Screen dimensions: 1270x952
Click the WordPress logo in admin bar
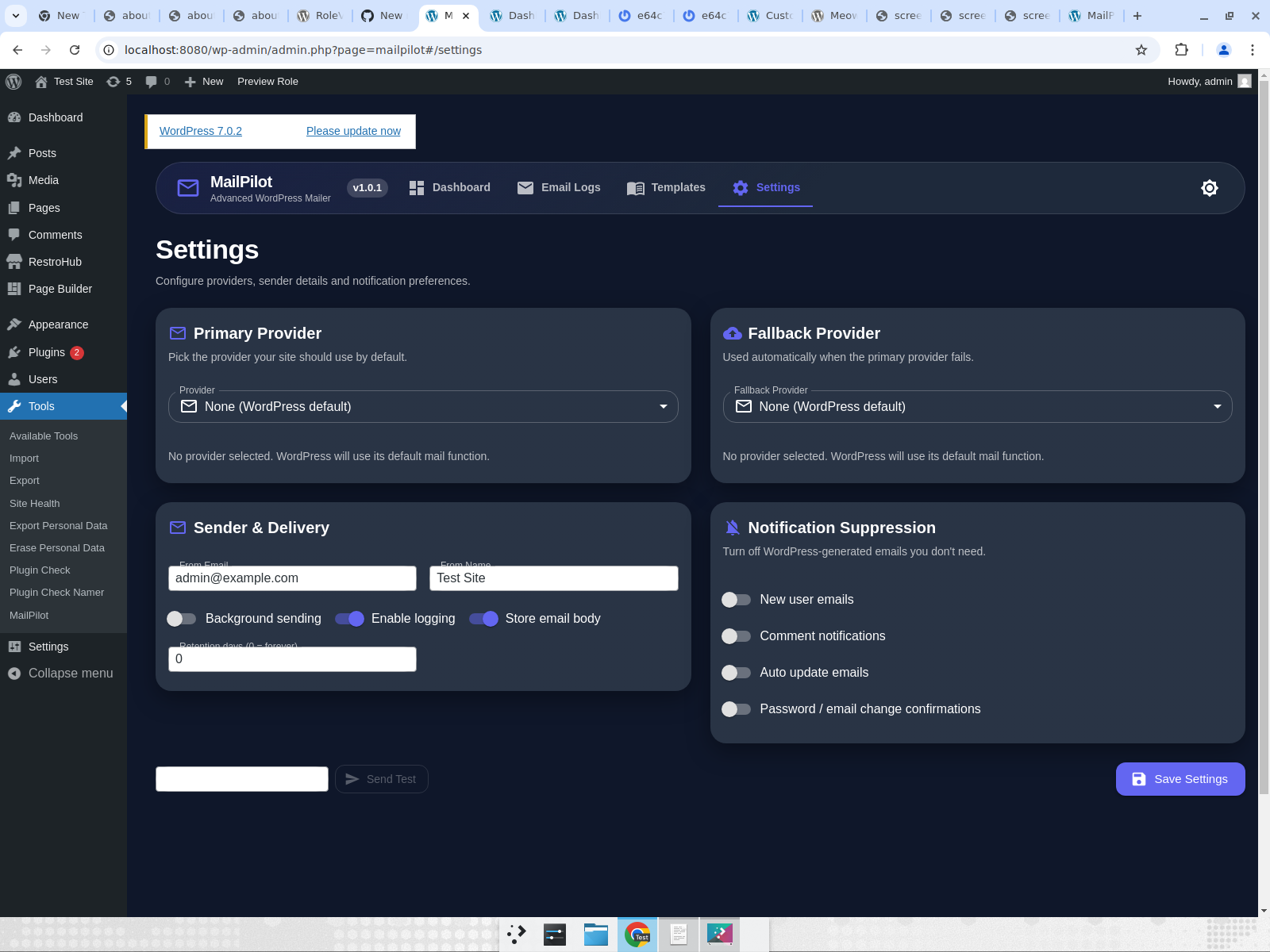pyautogui.click(x=13, y=82)
